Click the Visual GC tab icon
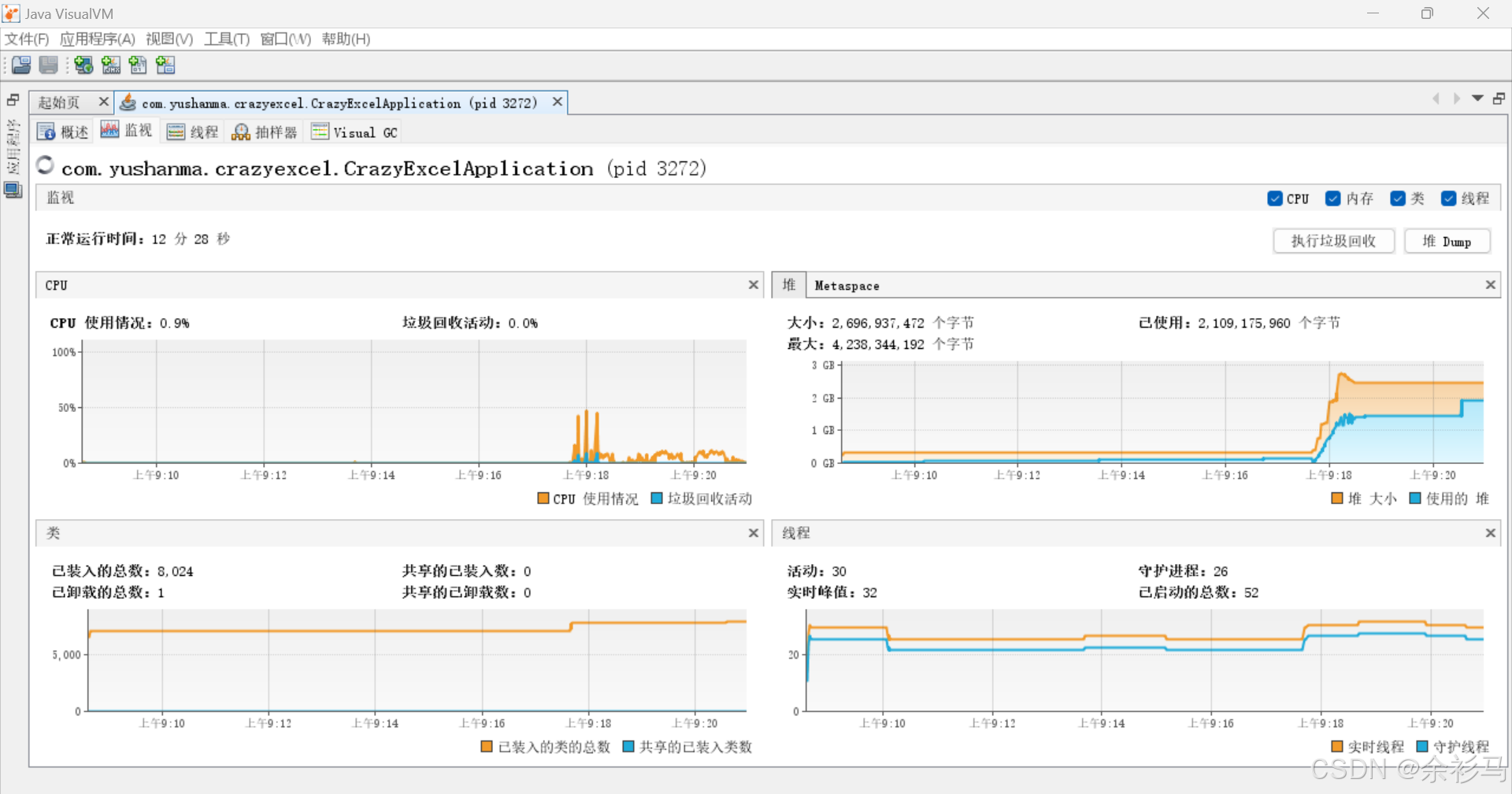The width and height of the screenshot is (1512, 794). (x=320, y=132)
